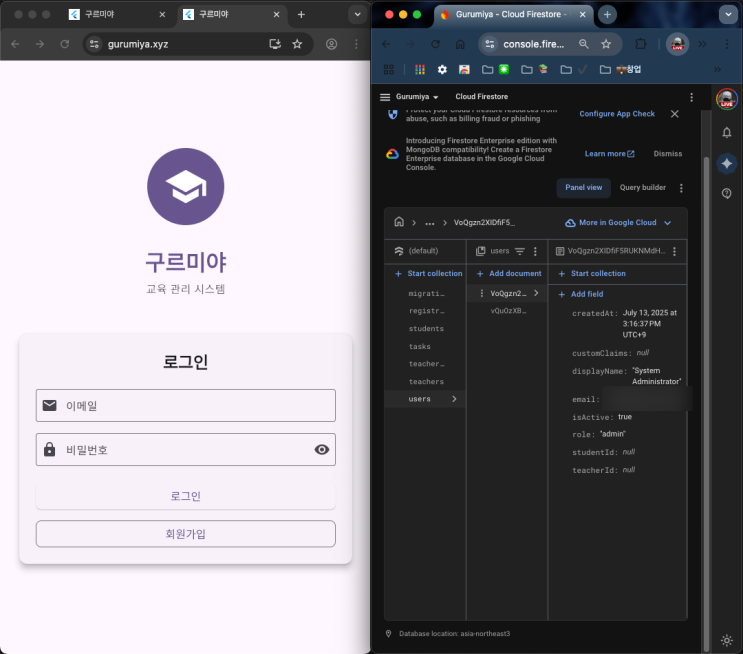Open the three-dot menu in gurumiya browser window
The width and height of the screenshot is (743, 654).
point(356,44)
